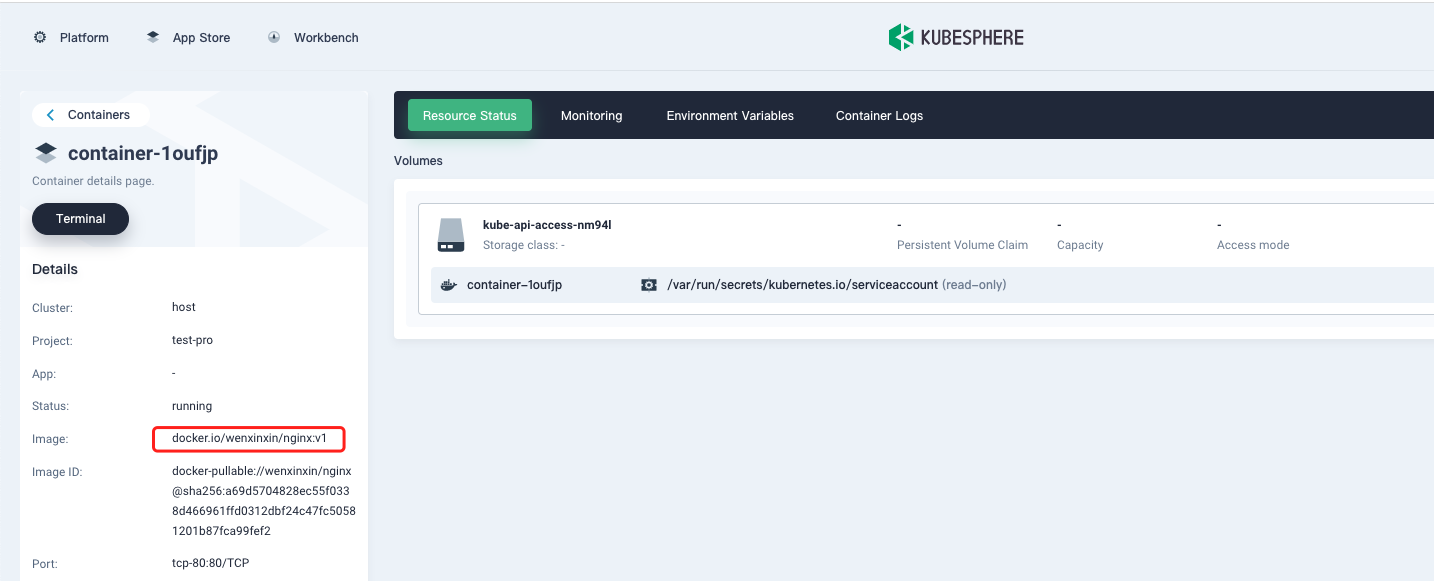1434x581 pixels.
Task: Select the Resource Status tab
Action: 469,115
